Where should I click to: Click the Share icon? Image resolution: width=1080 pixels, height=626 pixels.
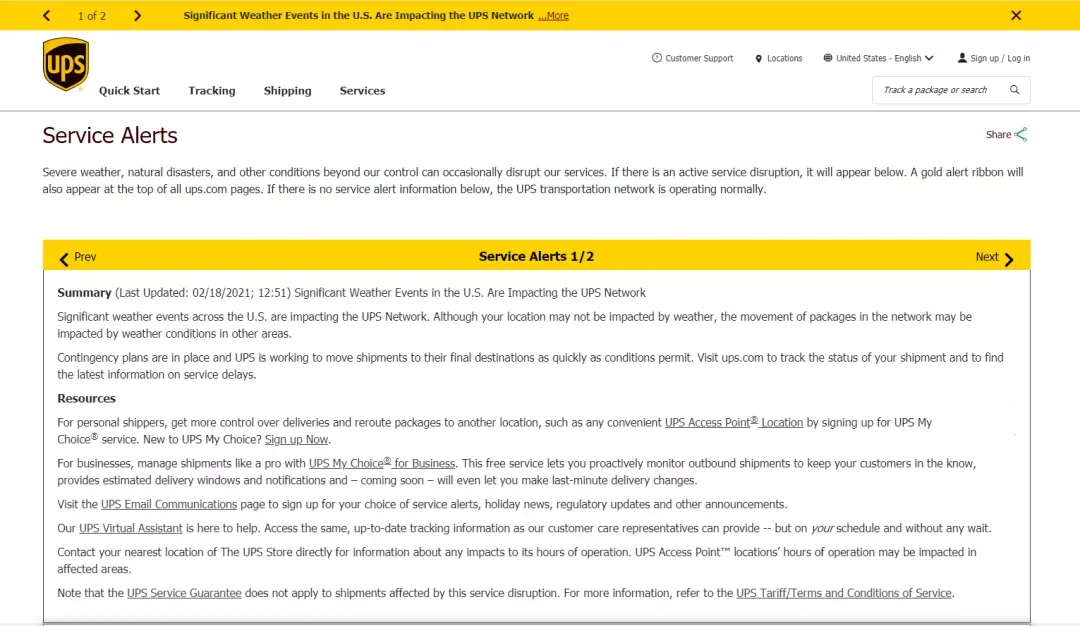click(1021, 134)
